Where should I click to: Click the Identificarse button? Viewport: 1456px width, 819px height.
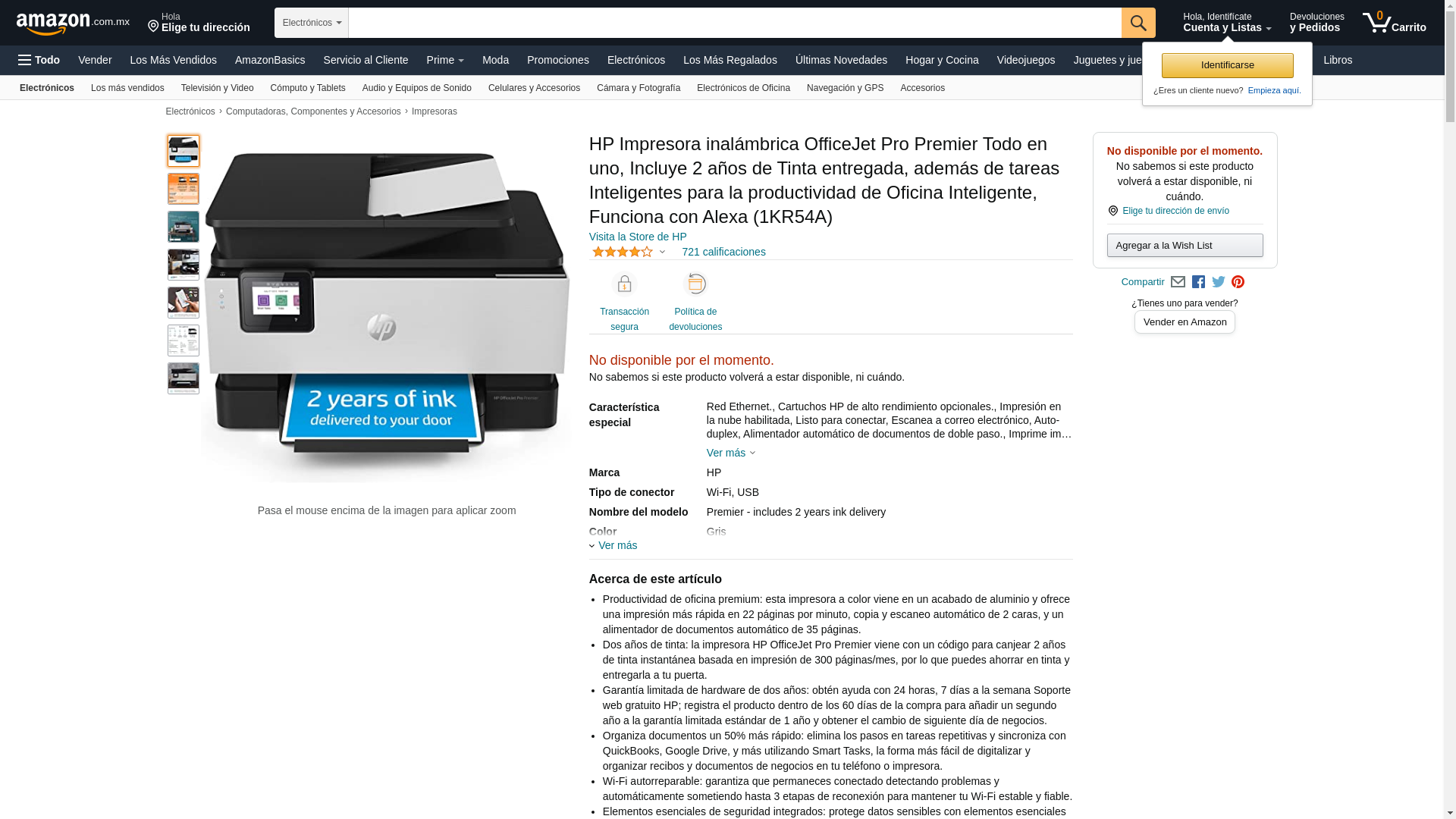1228,65
